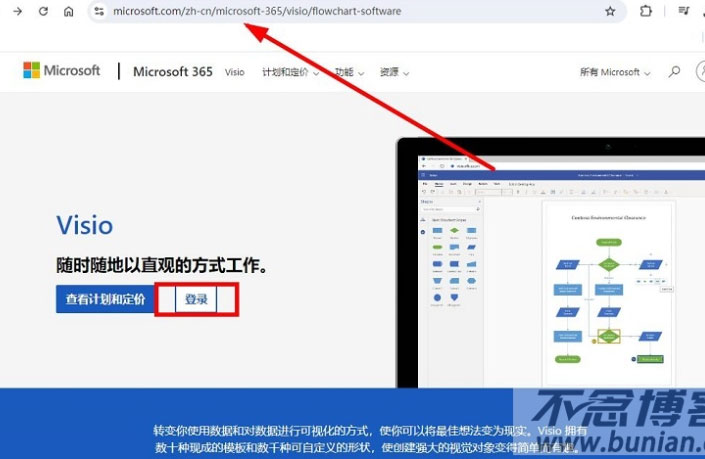Click the address bar URL field
Screen dimensions: 705x459
[357, 11]
